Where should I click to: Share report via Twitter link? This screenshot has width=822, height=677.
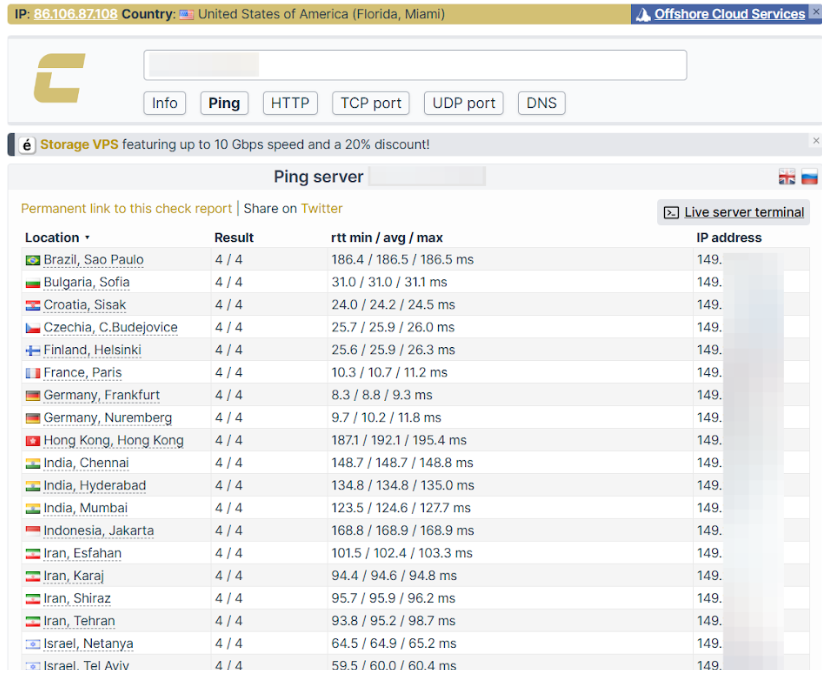point(322,209)
